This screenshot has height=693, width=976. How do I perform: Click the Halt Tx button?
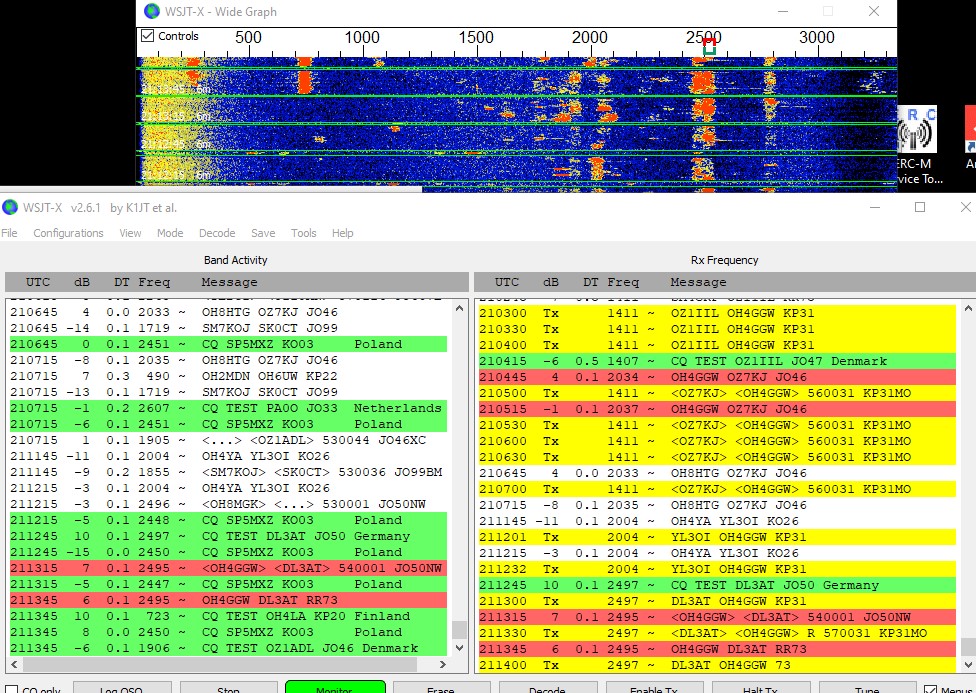[x=760, y=687]
